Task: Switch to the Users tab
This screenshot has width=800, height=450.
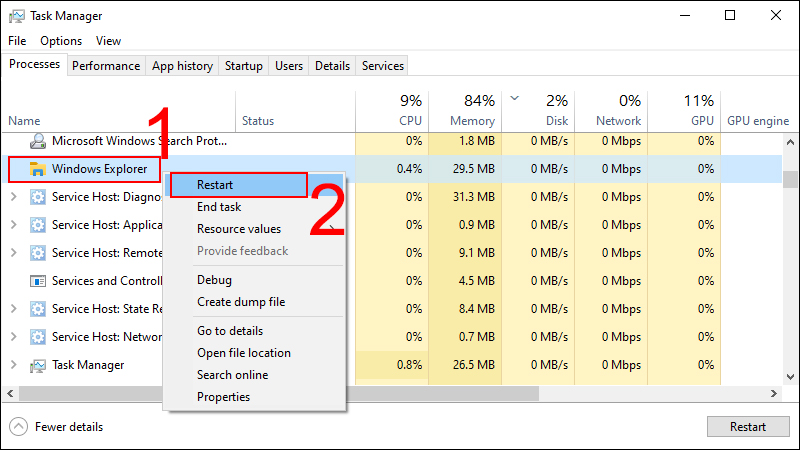Action: [x=289, y=66]
